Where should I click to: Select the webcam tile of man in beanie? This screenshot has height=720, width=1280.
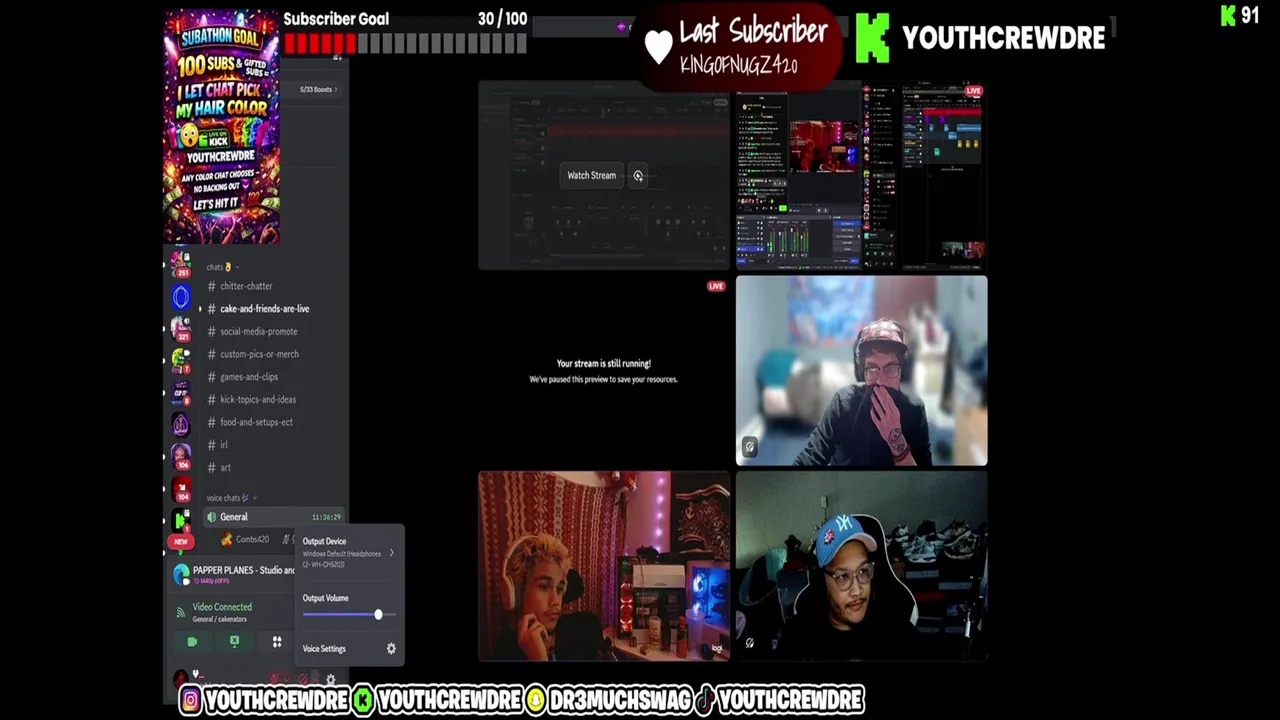point(861,371)
